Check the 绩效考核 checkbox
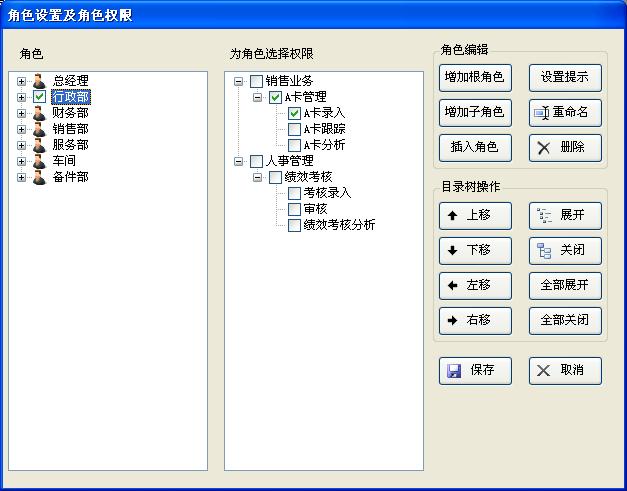 [275, 178]
